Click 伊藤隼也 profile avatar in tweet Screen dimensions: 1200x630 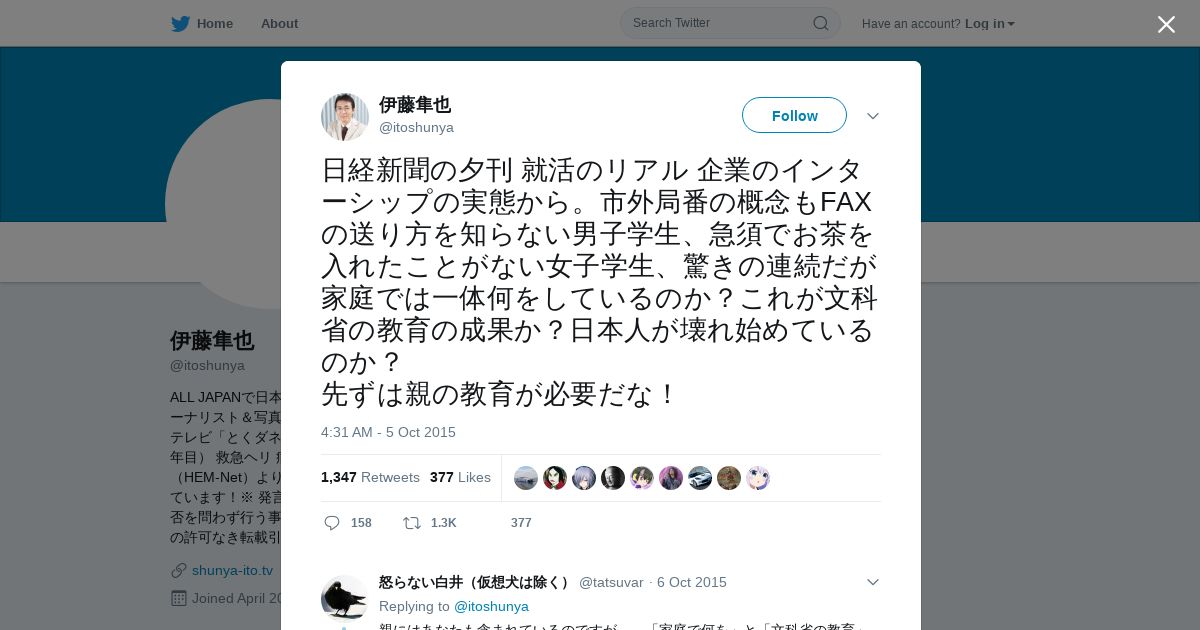pos(345,117)
